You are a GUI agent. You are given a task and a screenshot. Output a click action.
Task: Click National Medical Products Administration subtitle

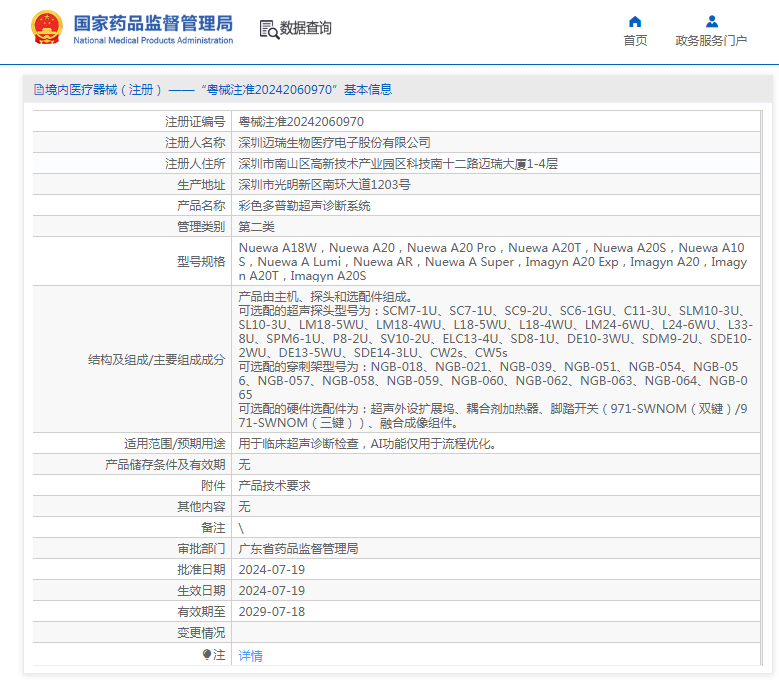[x=153, y=40]
